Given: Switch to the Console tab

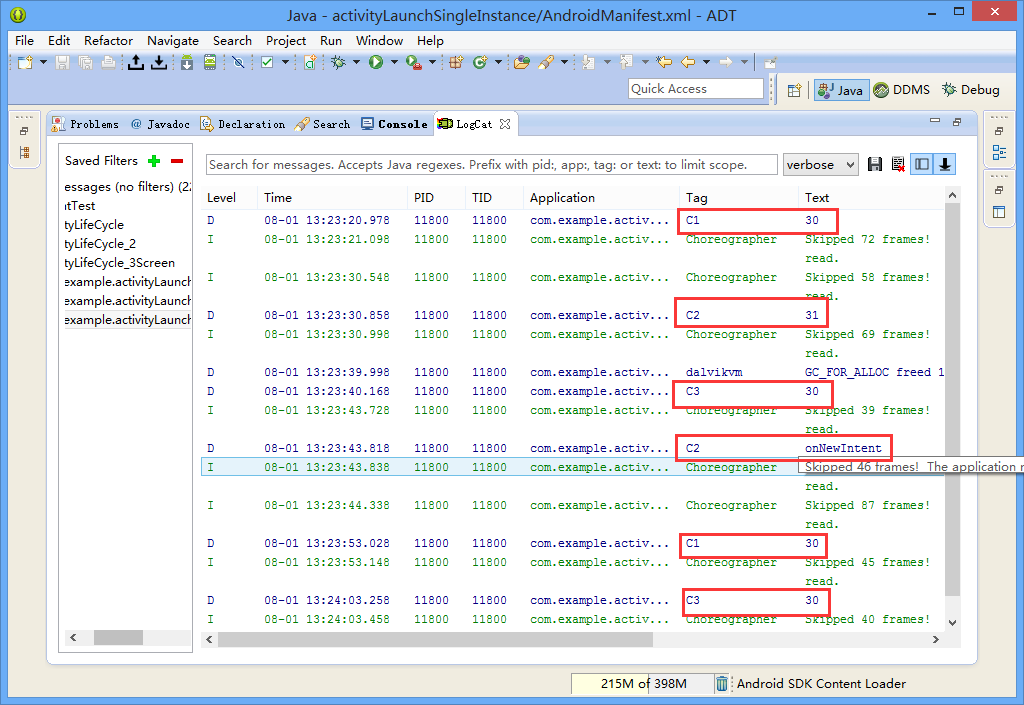Looking at the screenshot, I should pyautogui.click(x=394, y=124).
